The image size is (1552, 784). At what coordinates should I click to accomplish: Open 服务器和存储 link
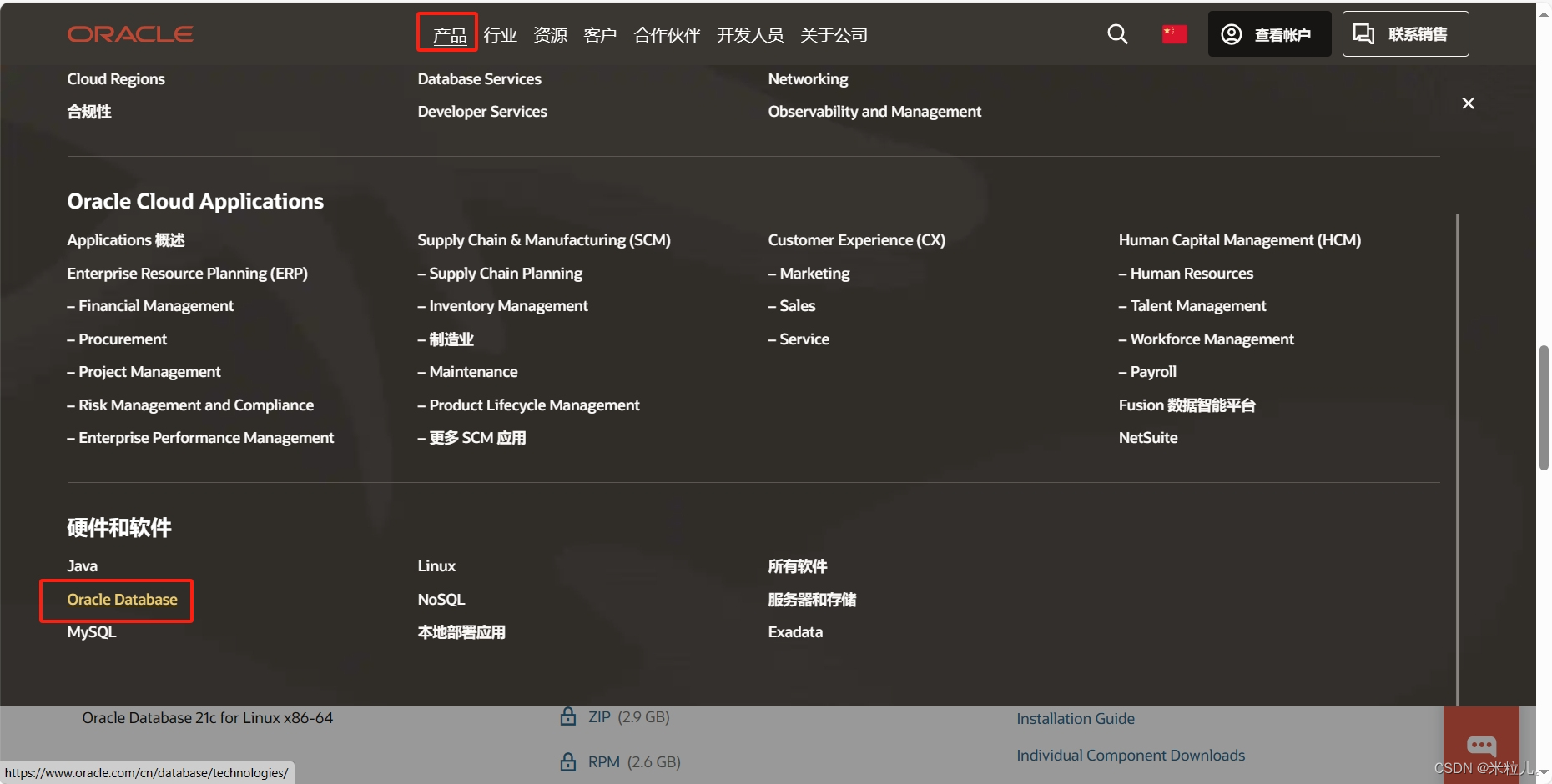pyautogui.click(x=812, y=600)
